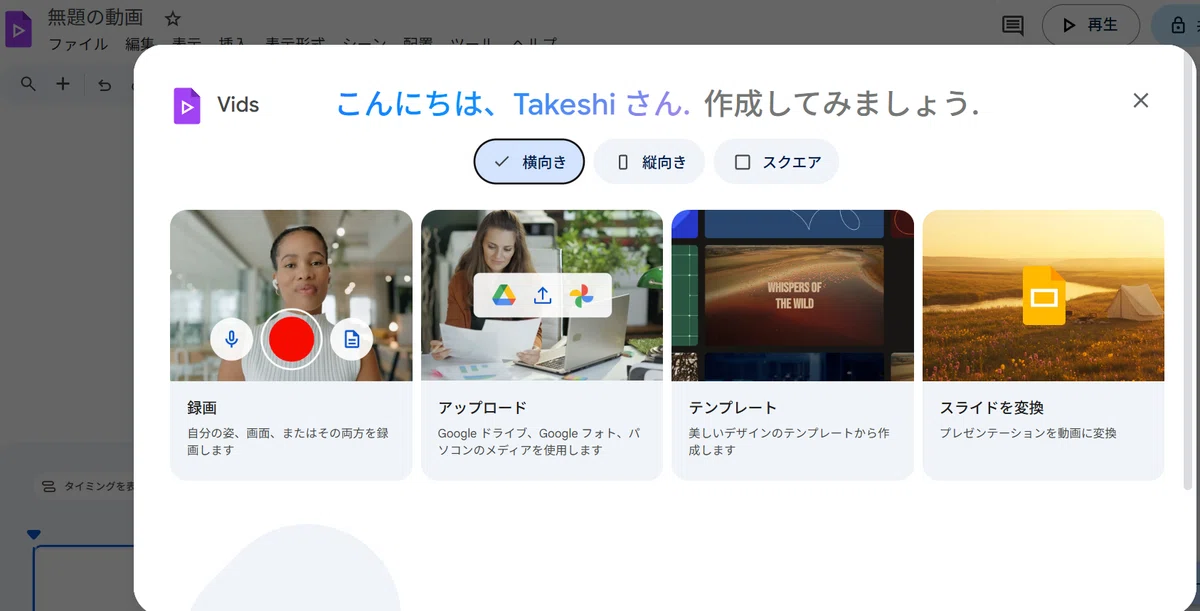Click the plus icon in the toolbar
1200x611 pixels.
point(63,84)
